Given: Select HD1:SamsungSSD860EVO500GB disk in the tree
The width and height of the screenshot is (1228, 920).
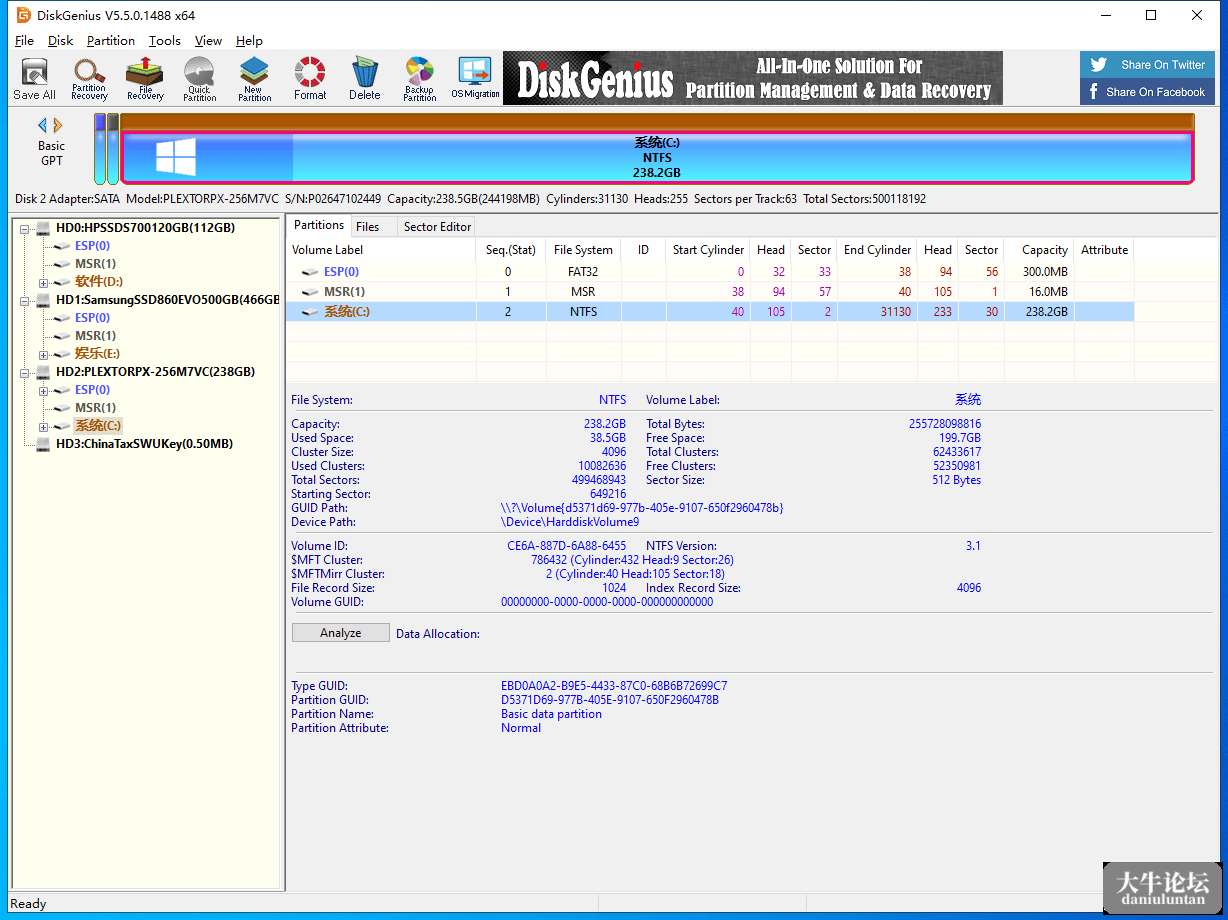Looking at the screenshot, I should 168,300.
